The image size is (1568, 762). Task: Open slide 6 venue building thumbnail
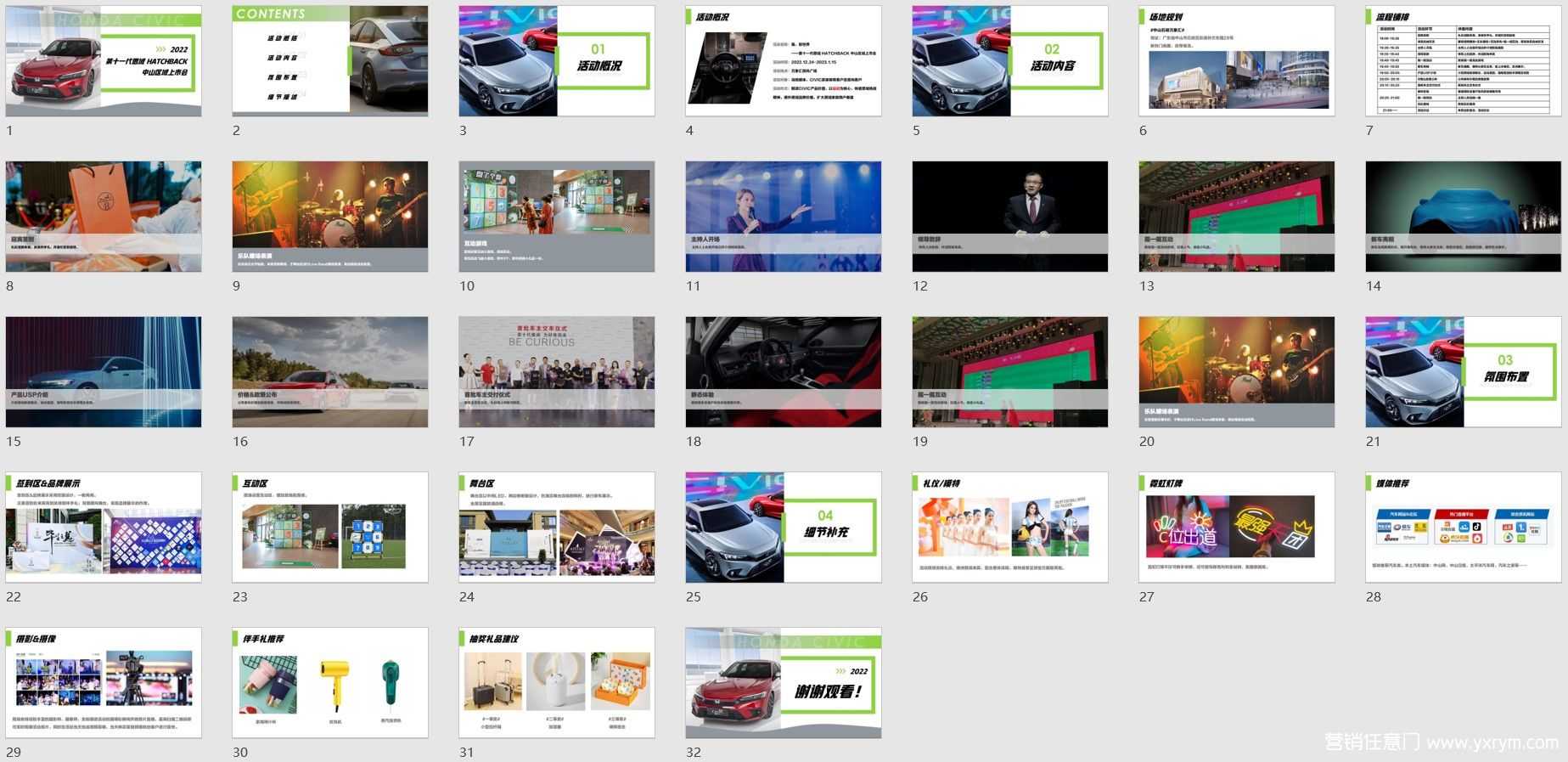1237,61
